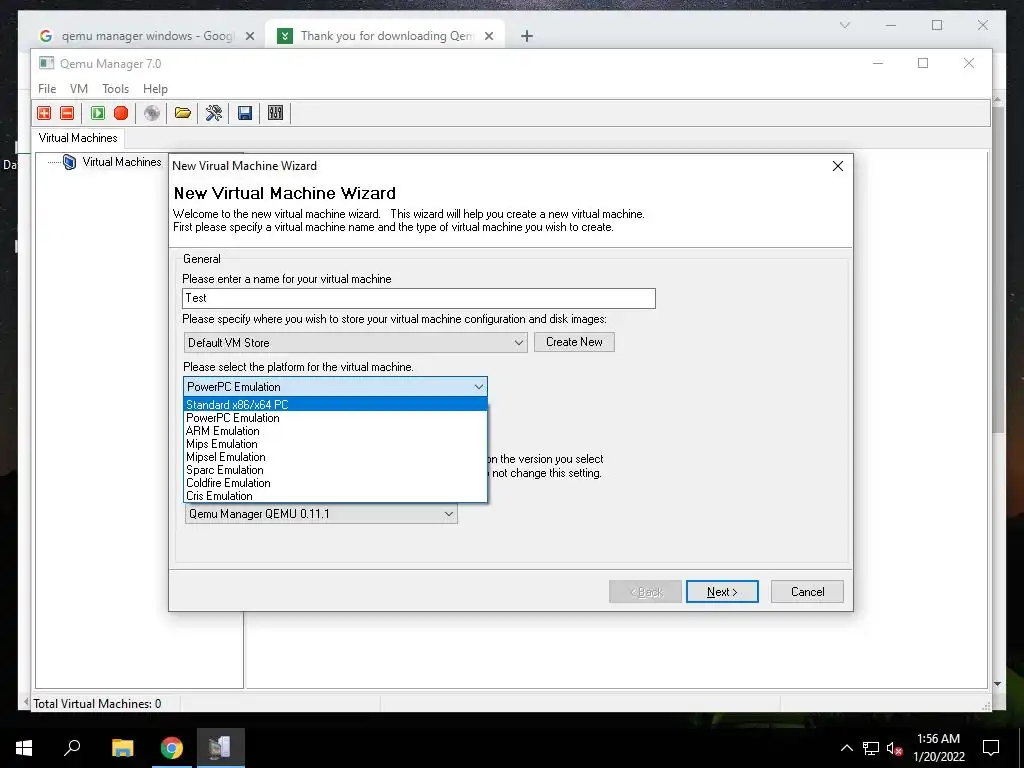Viewport: 1024px width, 768px height.
Task: Click Total Virtual Machines: 0 status text
Action: pyautogui.click(x=97, y=704)
